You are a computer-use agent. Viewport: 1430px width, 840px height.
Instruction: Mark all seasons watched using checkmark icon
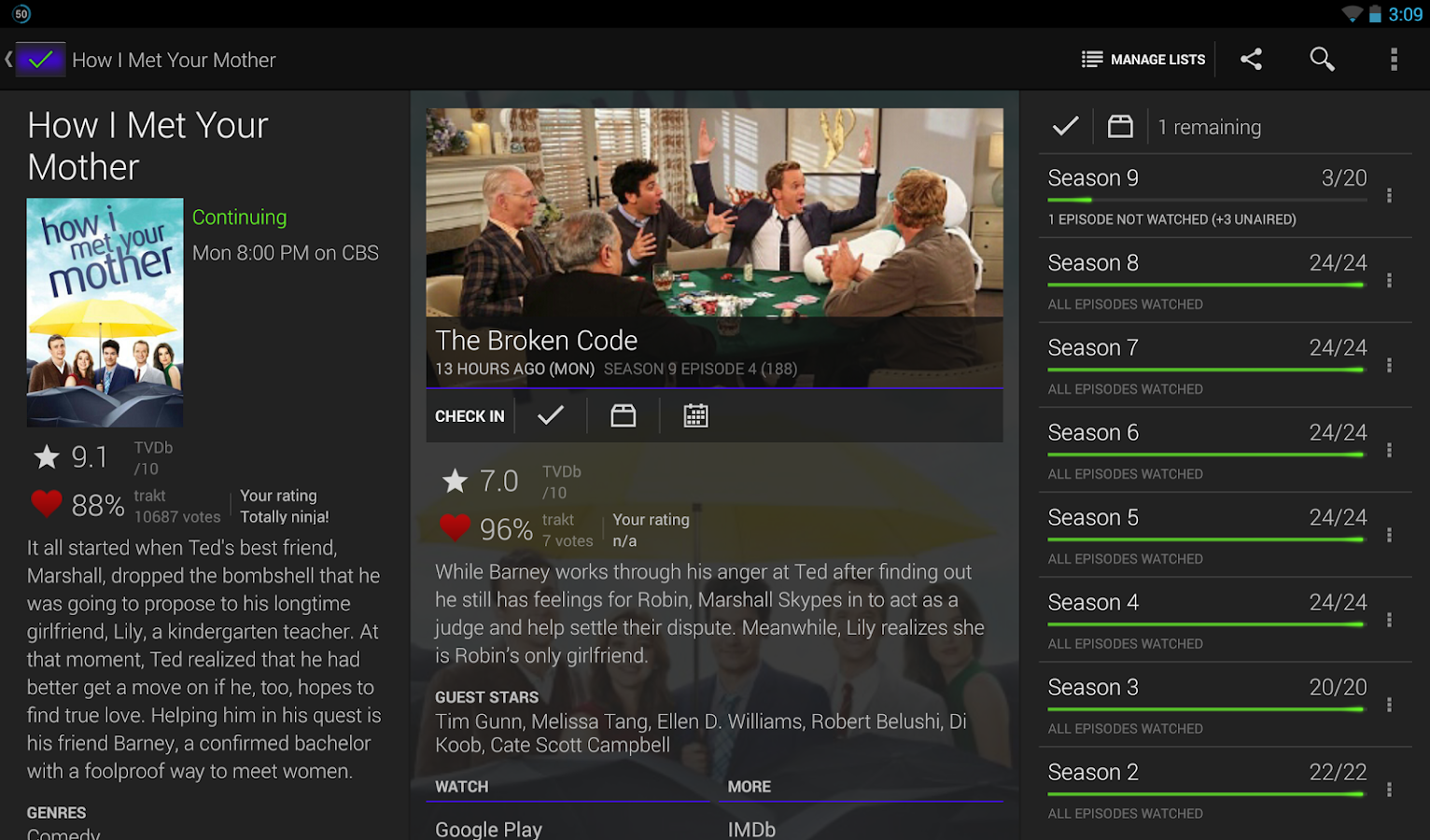[x=1065, y=126]
